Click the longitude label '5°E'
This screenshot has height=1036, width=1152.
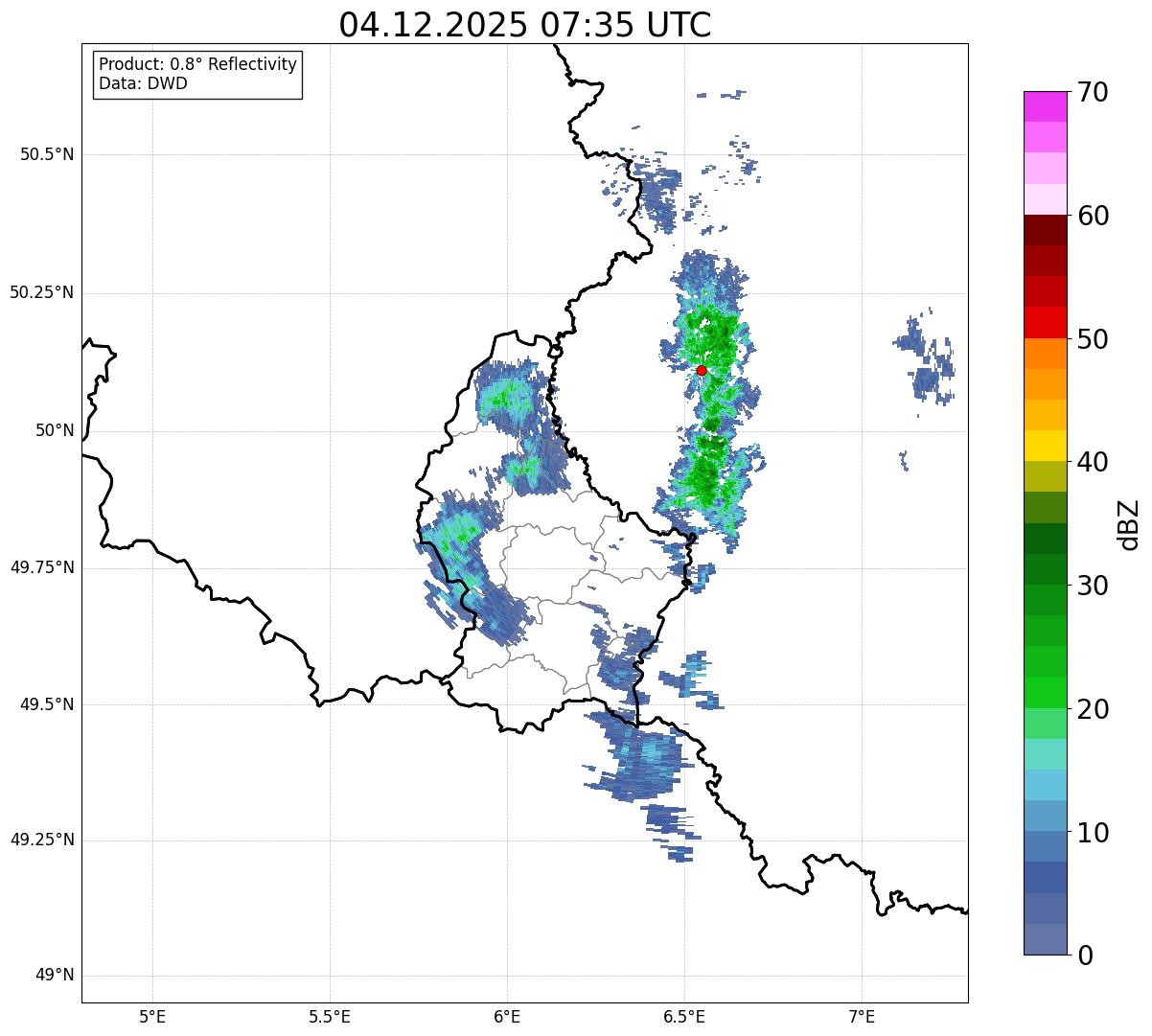152,1018
